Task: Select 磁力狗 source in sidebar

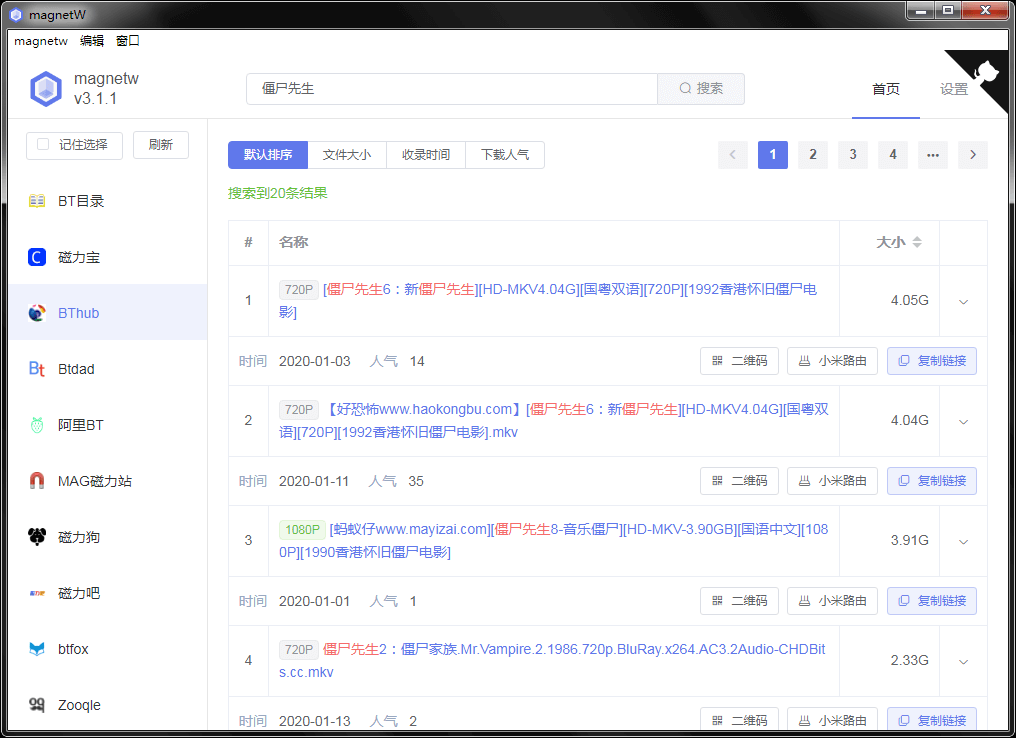Action: (108, 537)
